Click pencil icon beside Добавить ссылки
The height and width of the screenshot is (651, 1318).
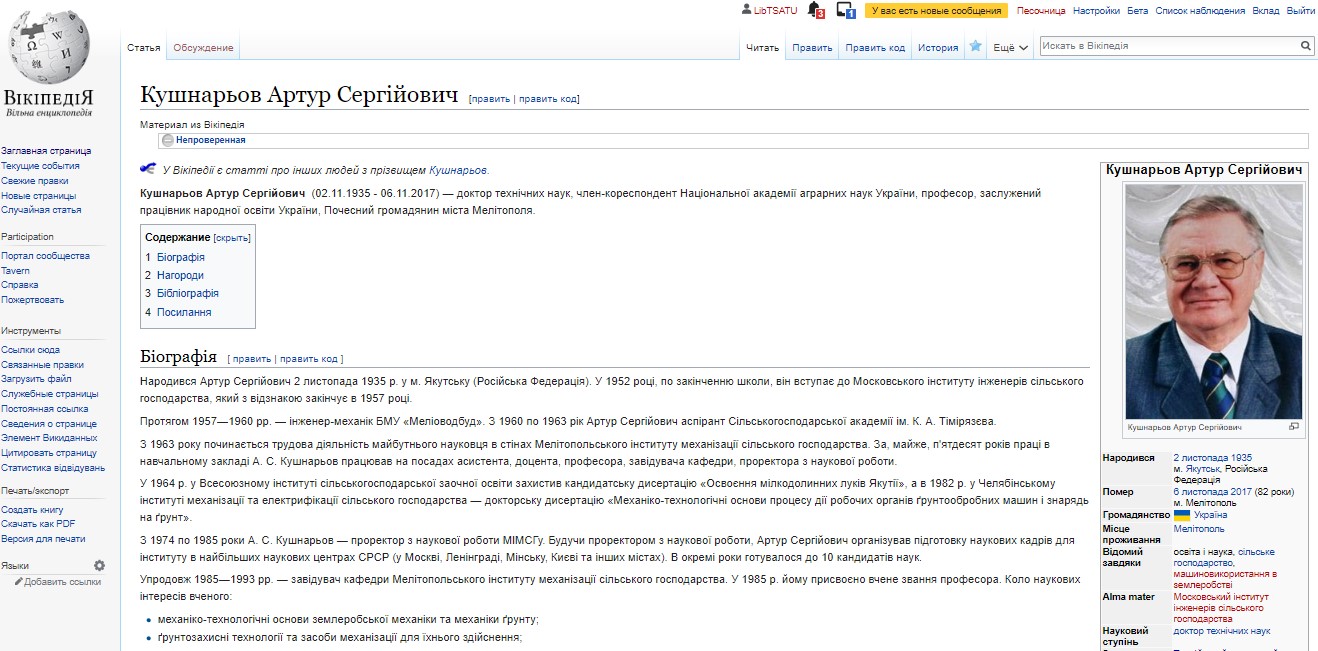(18, 581)
